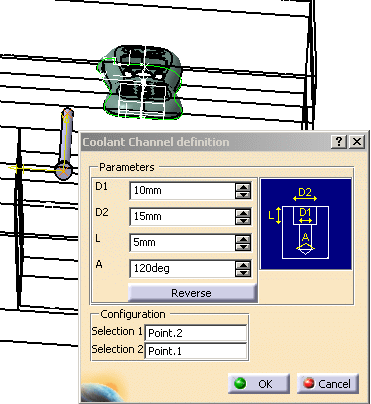
Task: Decrease D2 value with down arrow
Action: (x=243, y=221)
